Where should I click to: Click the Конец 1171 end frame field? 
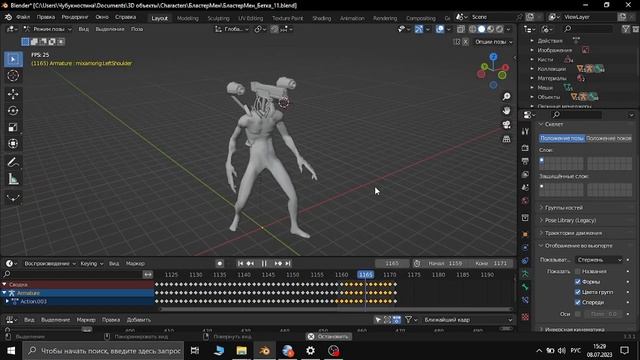click(491, 264)
